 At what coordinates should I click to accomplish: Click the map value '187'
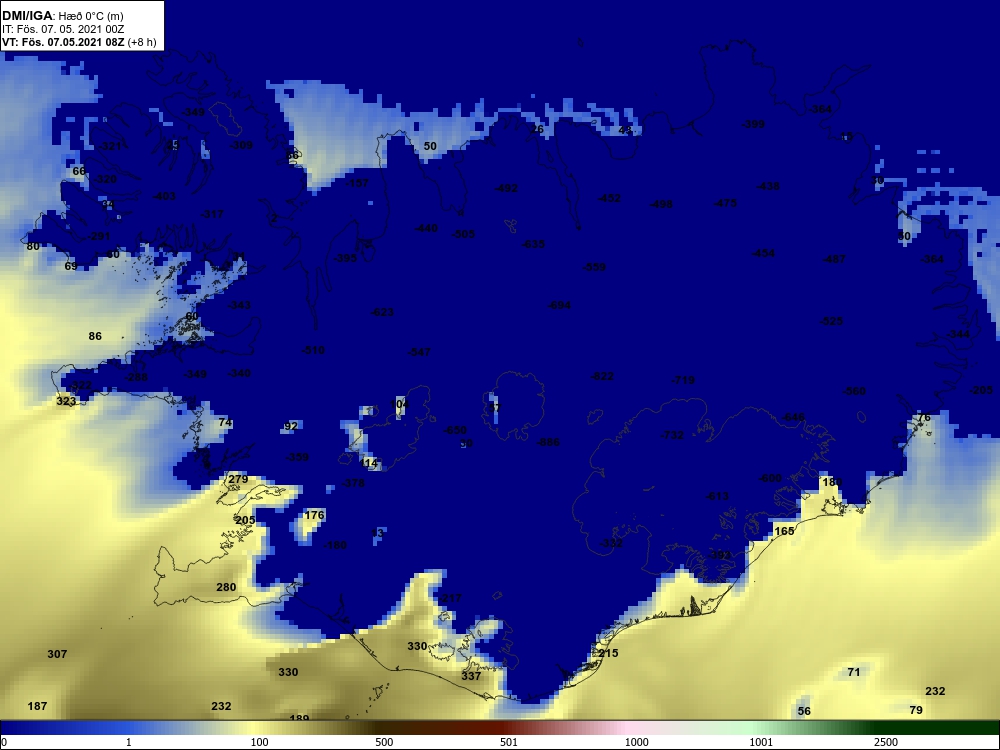(38, 706)
